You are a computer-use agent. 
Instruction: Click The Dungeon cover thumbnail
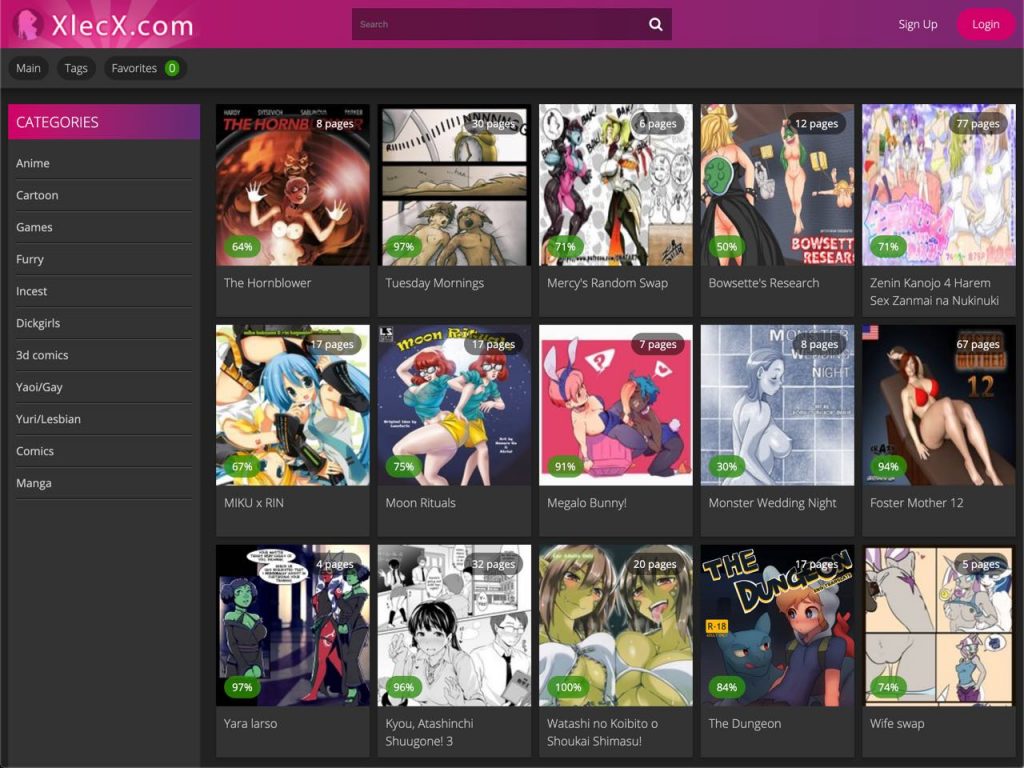click(777, 626)
